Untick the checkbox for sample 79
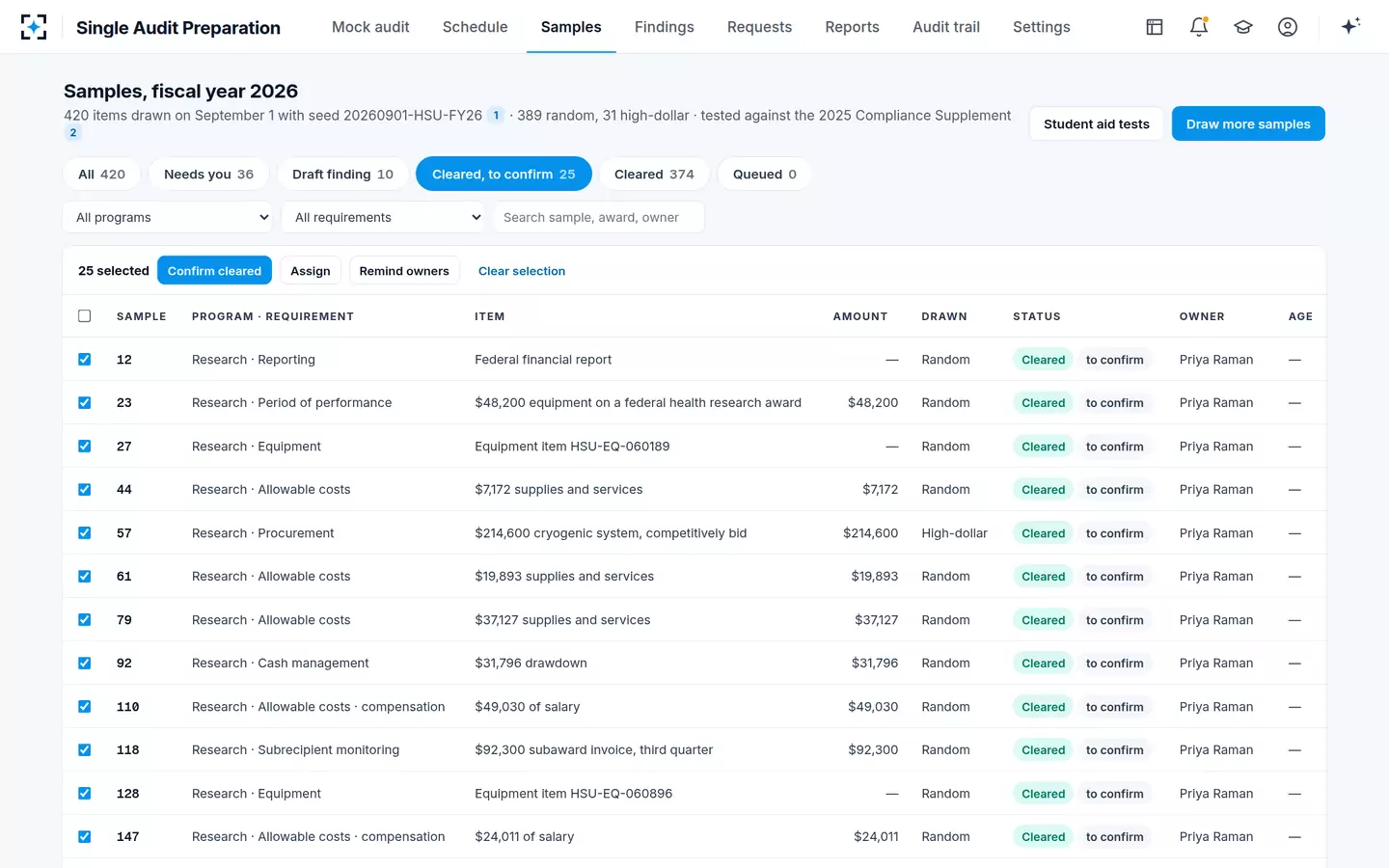The width and height of the screenshot is (1389, 868). pos(85,620)
